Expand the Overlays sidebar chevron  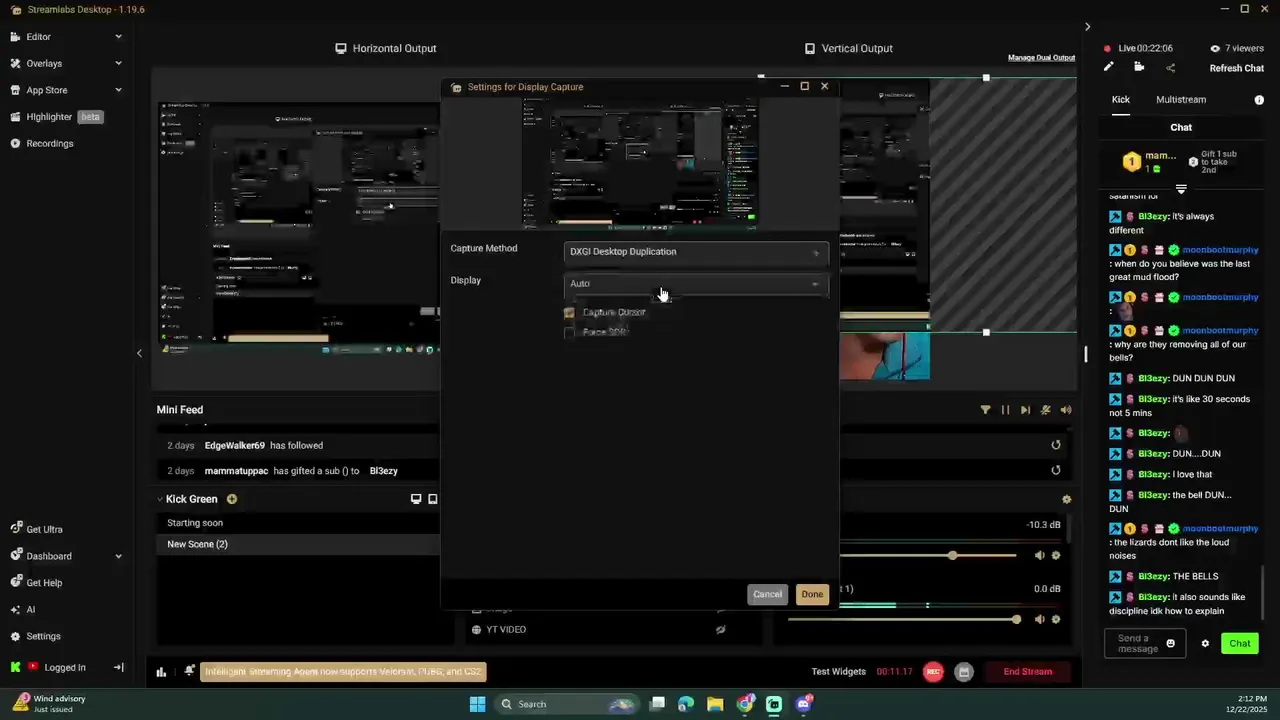click(118, 63)
